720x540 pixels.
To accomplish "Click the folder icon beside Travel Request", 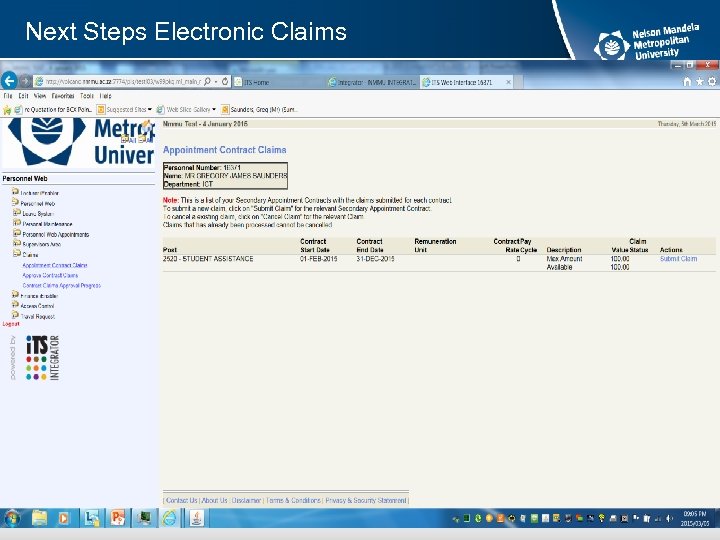I will coord(15,315).
